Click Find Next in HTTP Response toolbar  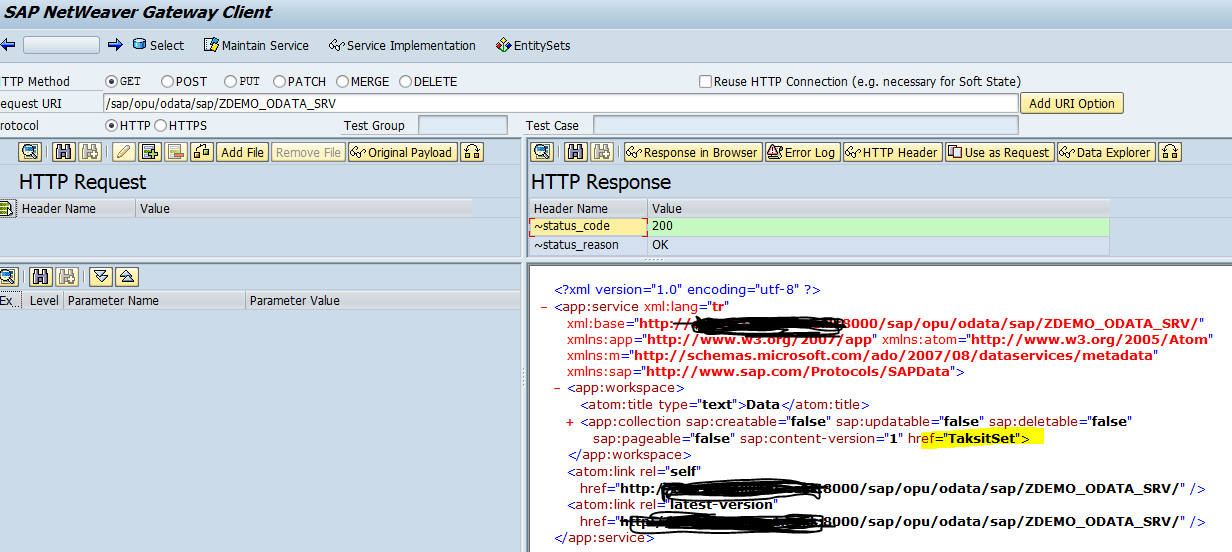click(x=602, y=152)
